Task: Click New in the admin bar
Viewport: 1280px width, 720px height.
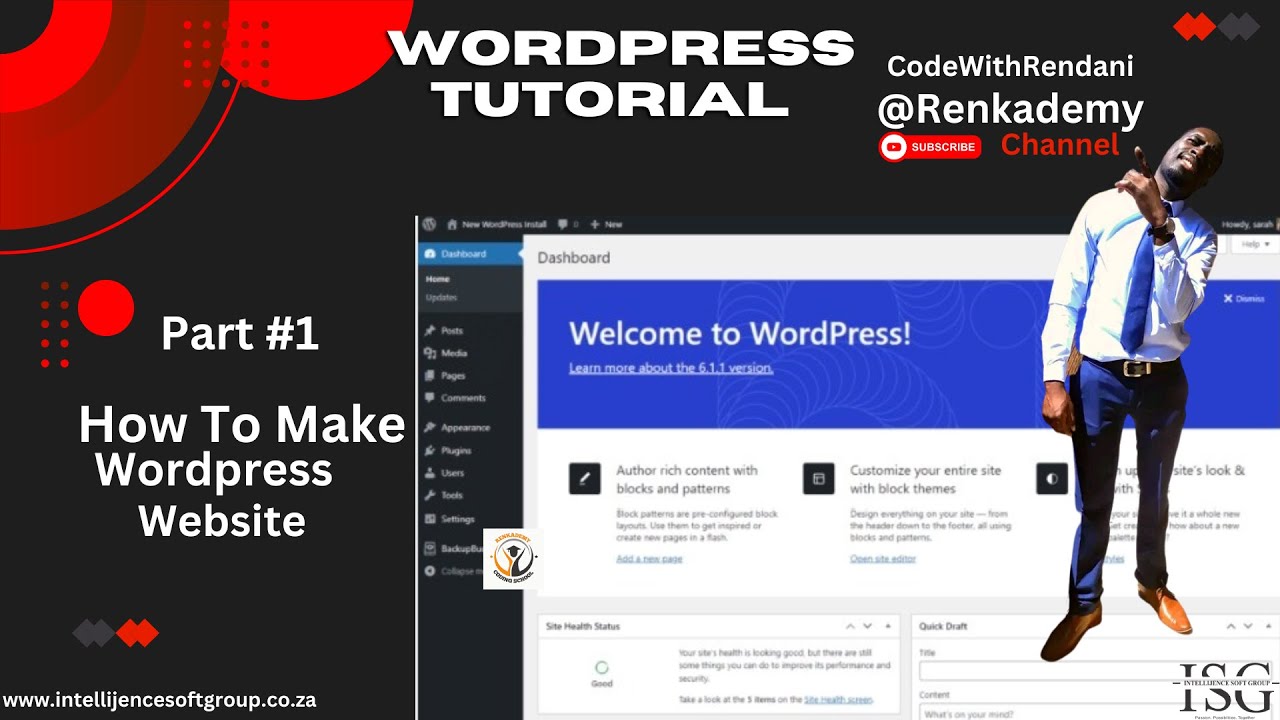Action: pyautogui.click(x=613, y=224)
